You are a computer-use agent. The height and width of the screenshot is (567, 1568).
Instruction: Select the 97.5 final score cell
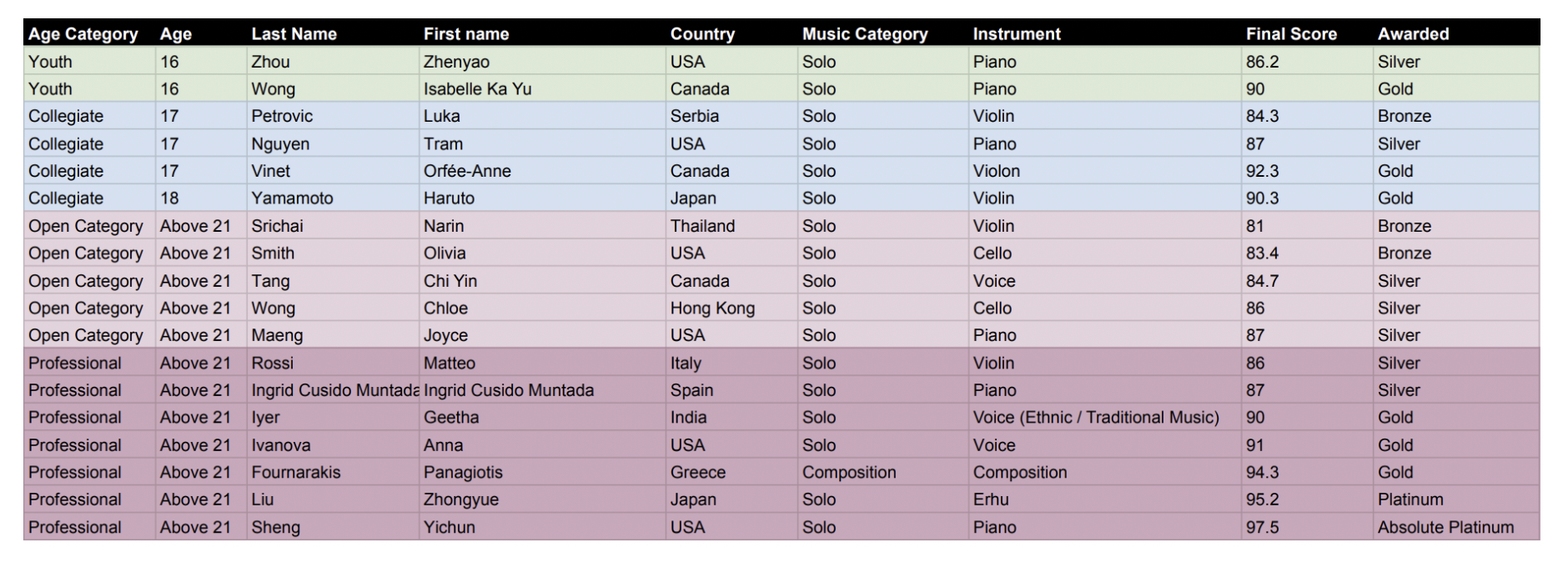click(1262, 527)
